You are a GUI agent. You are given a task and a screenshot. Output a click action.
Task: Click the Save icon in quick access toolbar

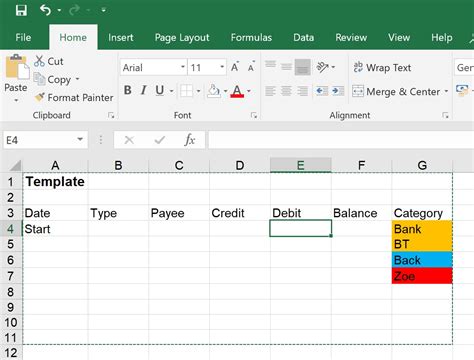click(21, 10)
